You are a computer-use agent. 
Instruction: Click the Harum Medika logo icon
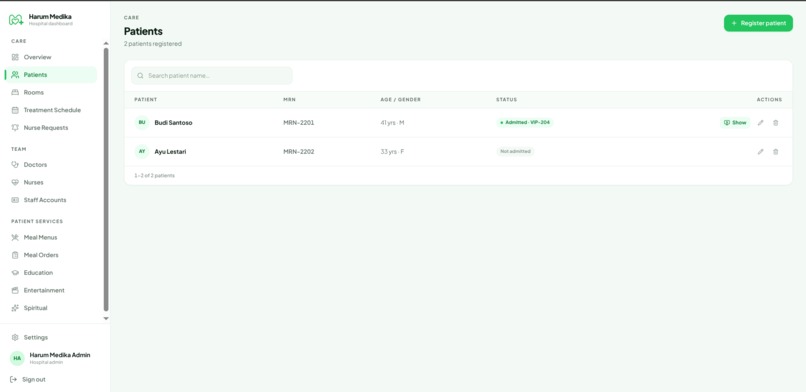click(x=16, y=20)
